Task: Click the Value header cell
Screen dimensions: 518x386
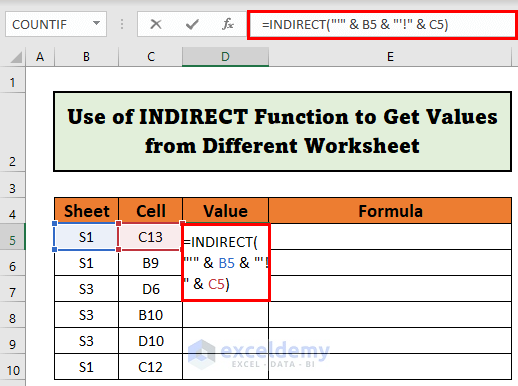Action: click(225, 211)
